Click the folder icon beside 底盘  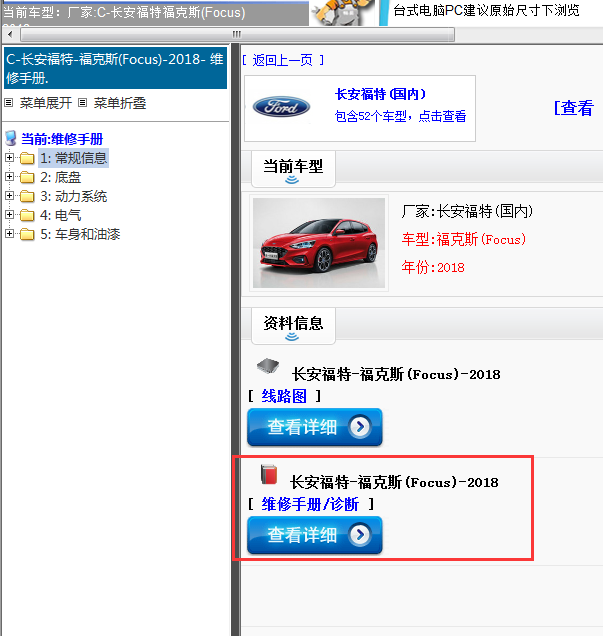(27, 177)
